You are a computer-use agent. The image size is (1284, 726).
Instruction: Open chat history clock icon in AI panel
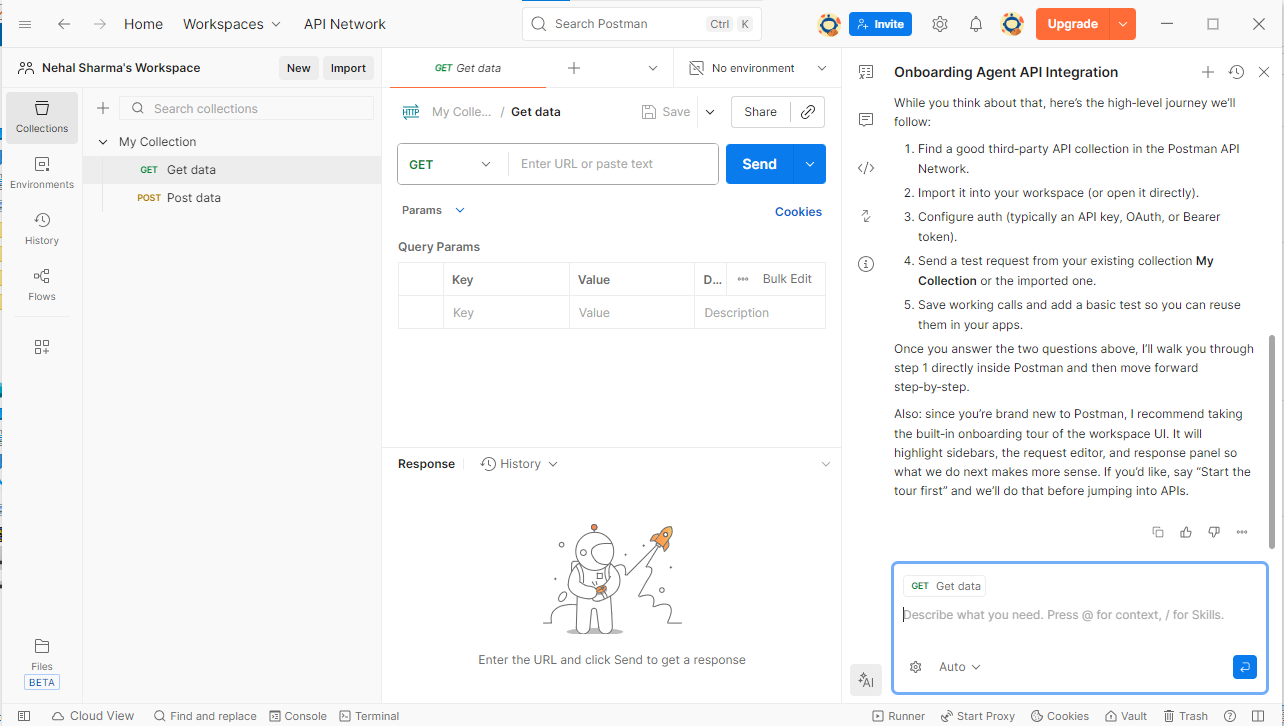(1236, 72)
